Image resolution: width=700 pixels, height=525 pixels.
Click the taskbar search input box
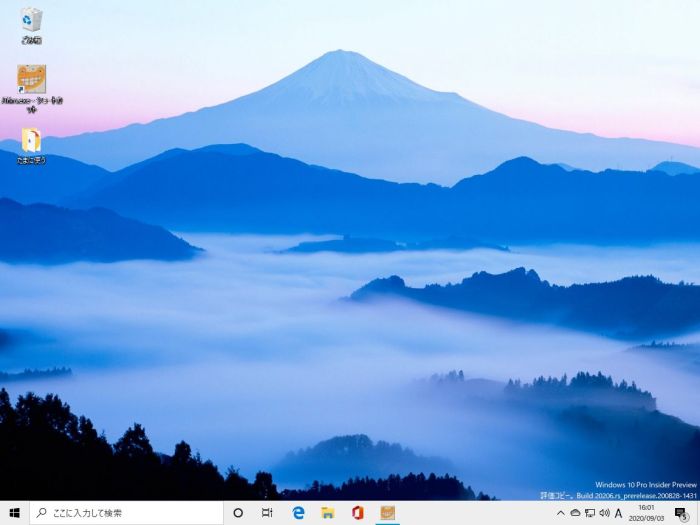click(126, 513)
